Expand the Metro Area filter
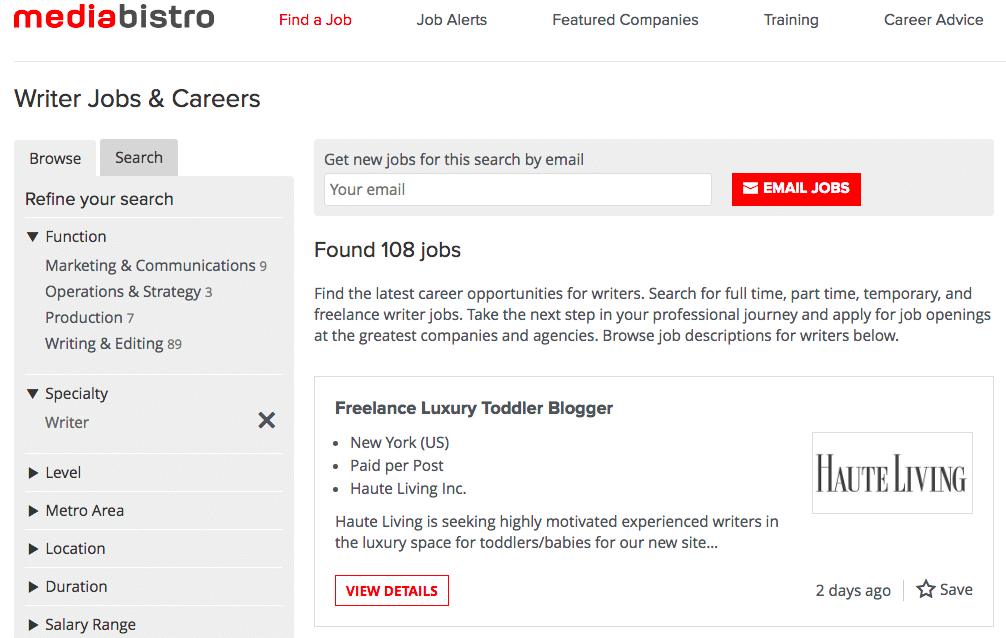The width and height of the screenshot is (1006, 638). 31,510
